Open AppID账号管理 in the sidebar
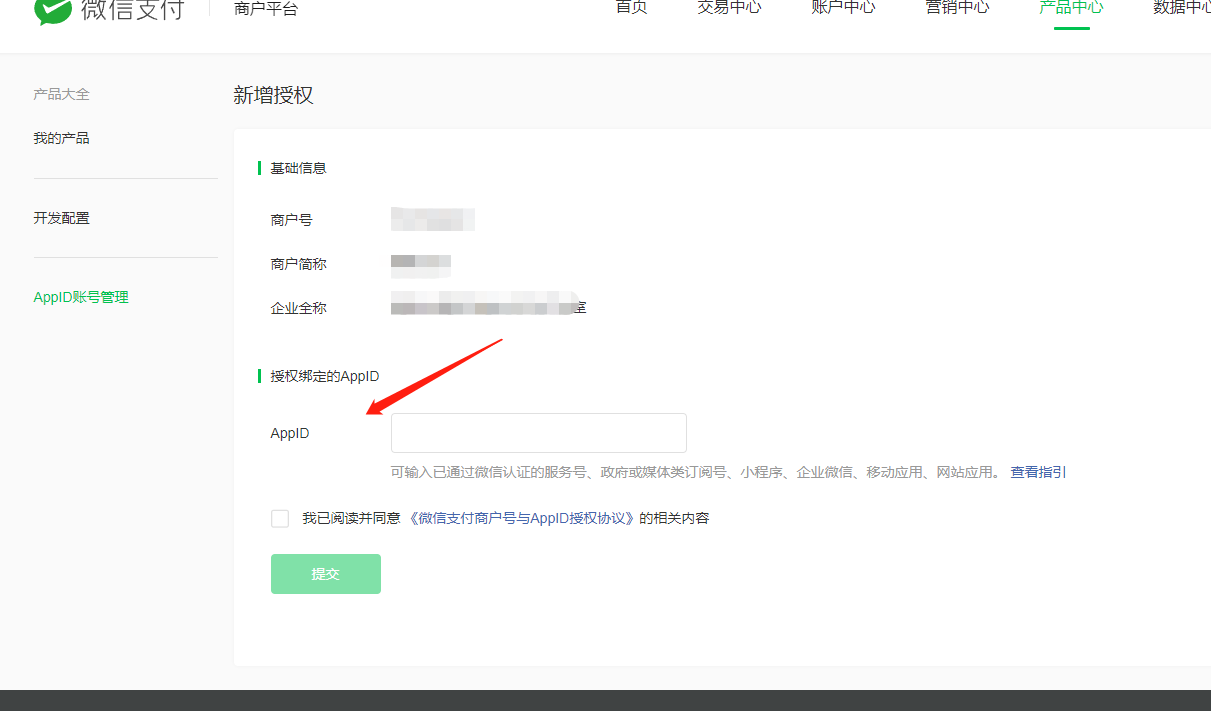 pyautogui.click(x=81, y=298)
